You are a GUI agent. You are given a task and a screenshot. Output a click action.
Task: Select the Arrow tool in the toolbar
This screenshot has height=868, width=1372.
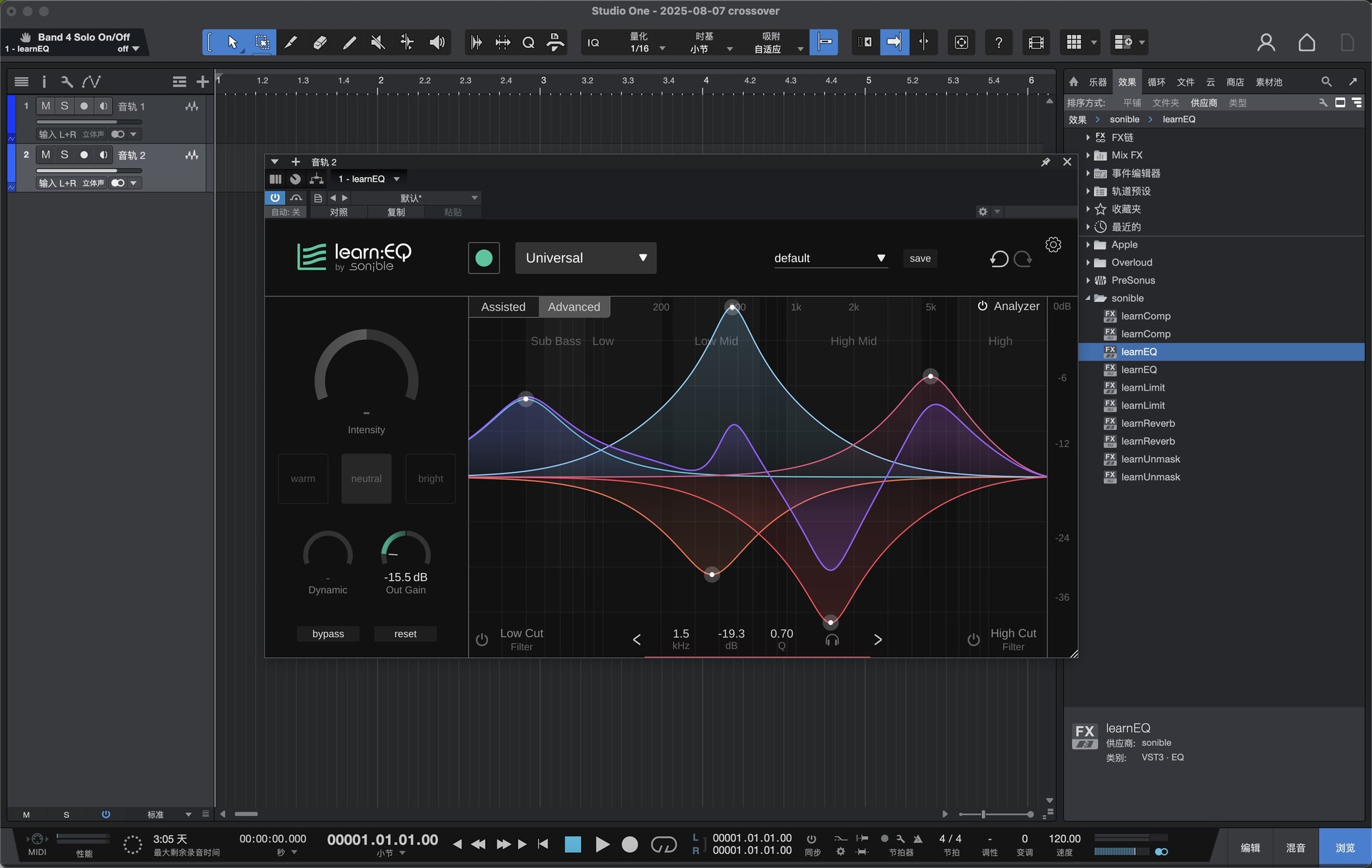pos(233,42)
